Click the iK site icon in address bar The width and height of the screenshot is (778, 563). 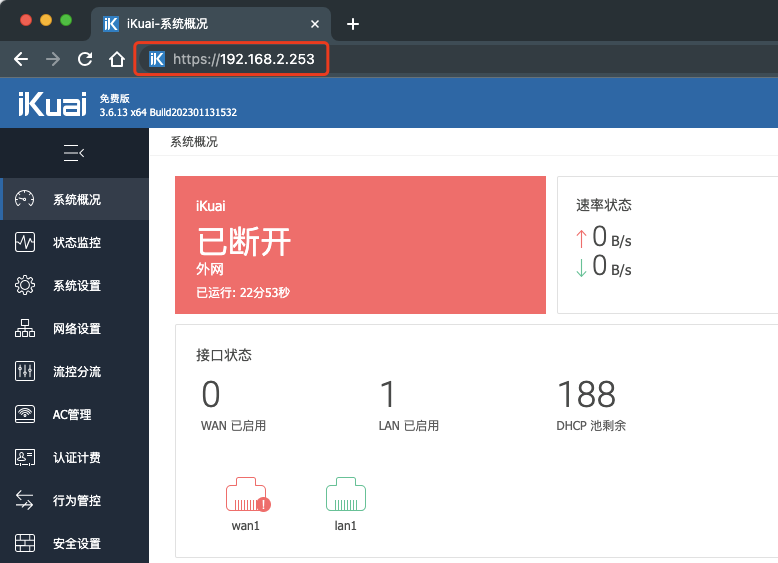tap(157, 59)
